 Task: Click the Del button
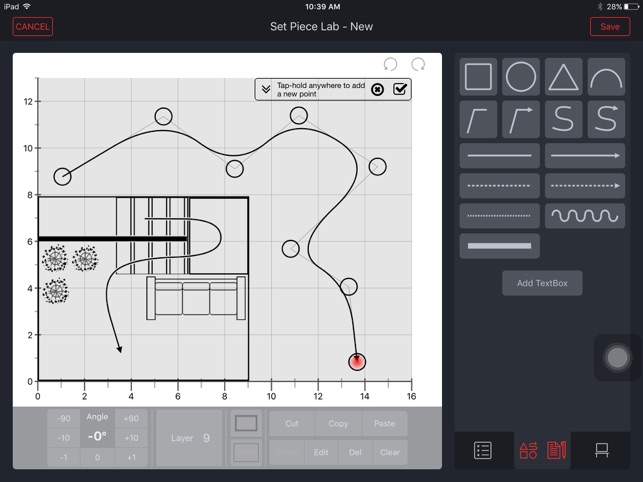(355, 452)
